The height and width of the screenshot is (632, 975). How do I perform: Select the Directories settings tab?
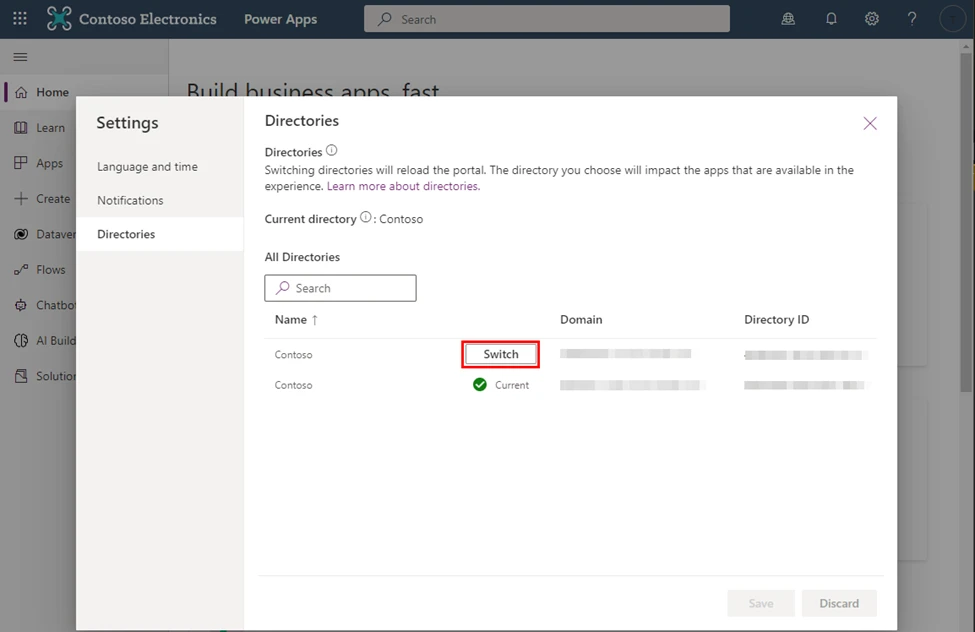pos(126,234)
